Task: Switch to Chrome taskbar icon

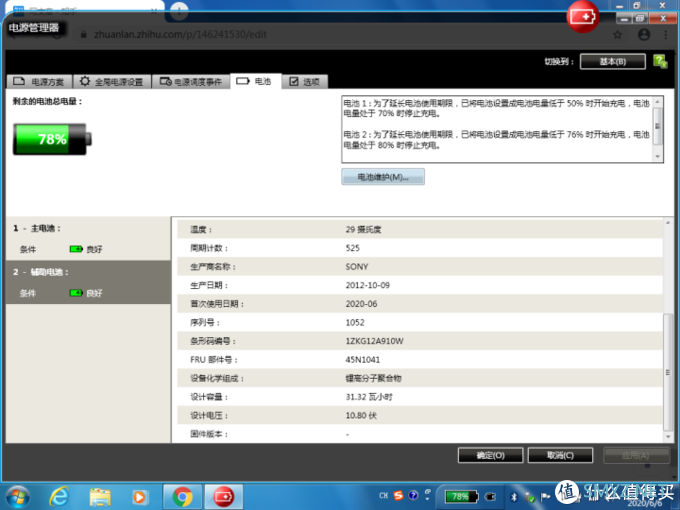Action: (182, 497)
